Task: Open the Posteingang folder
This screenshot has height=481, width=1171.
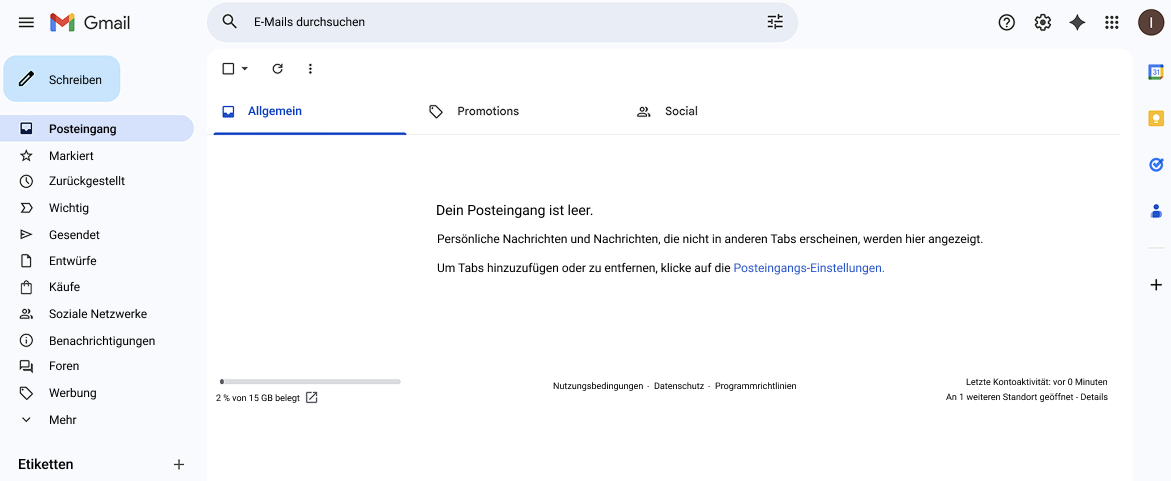Action: [97, 128]
